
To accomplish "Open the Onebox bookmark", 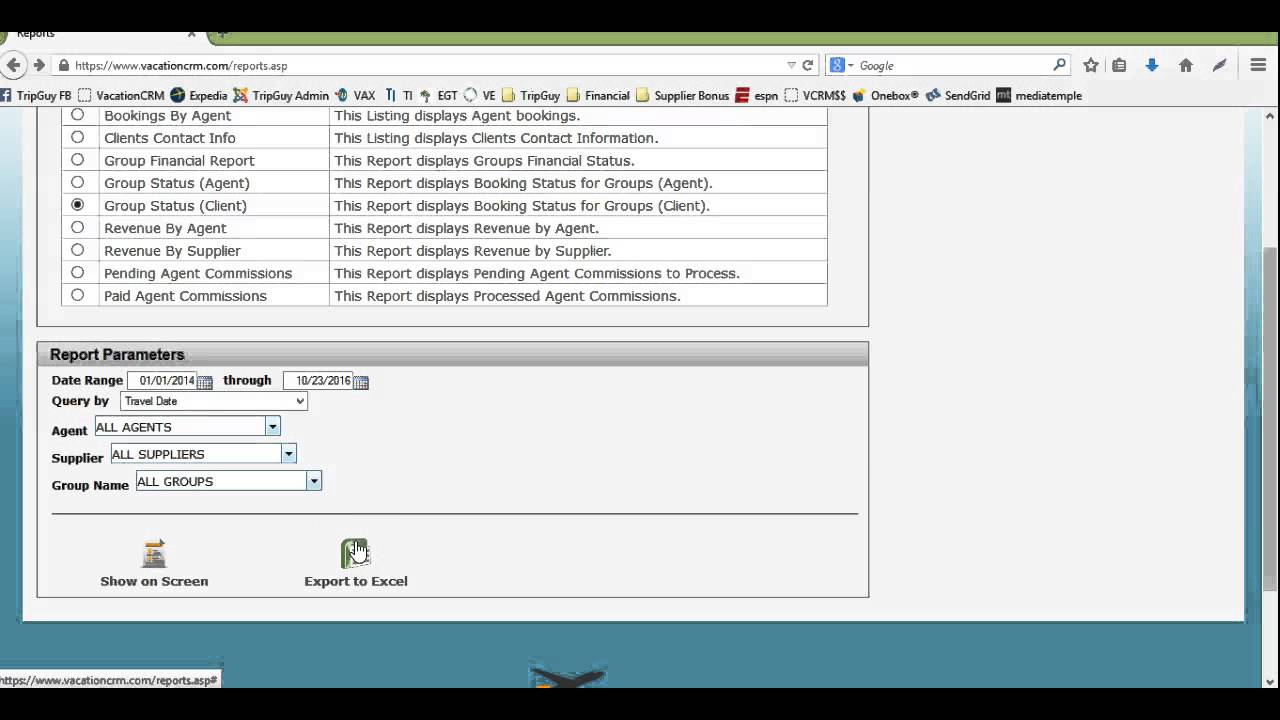I will [x=884, y=96].
